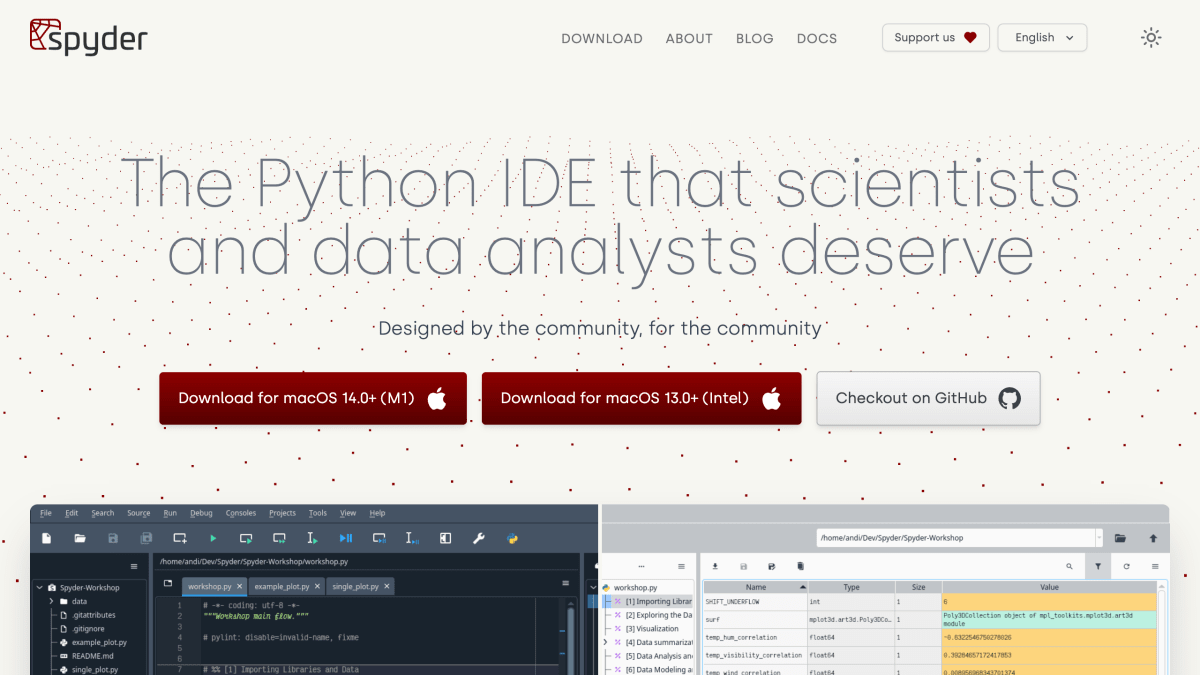Image resolution: width=1200 pixels, height=675 pixels.
Task: Click the Save file toolbar icon
Action: point(113,538)
